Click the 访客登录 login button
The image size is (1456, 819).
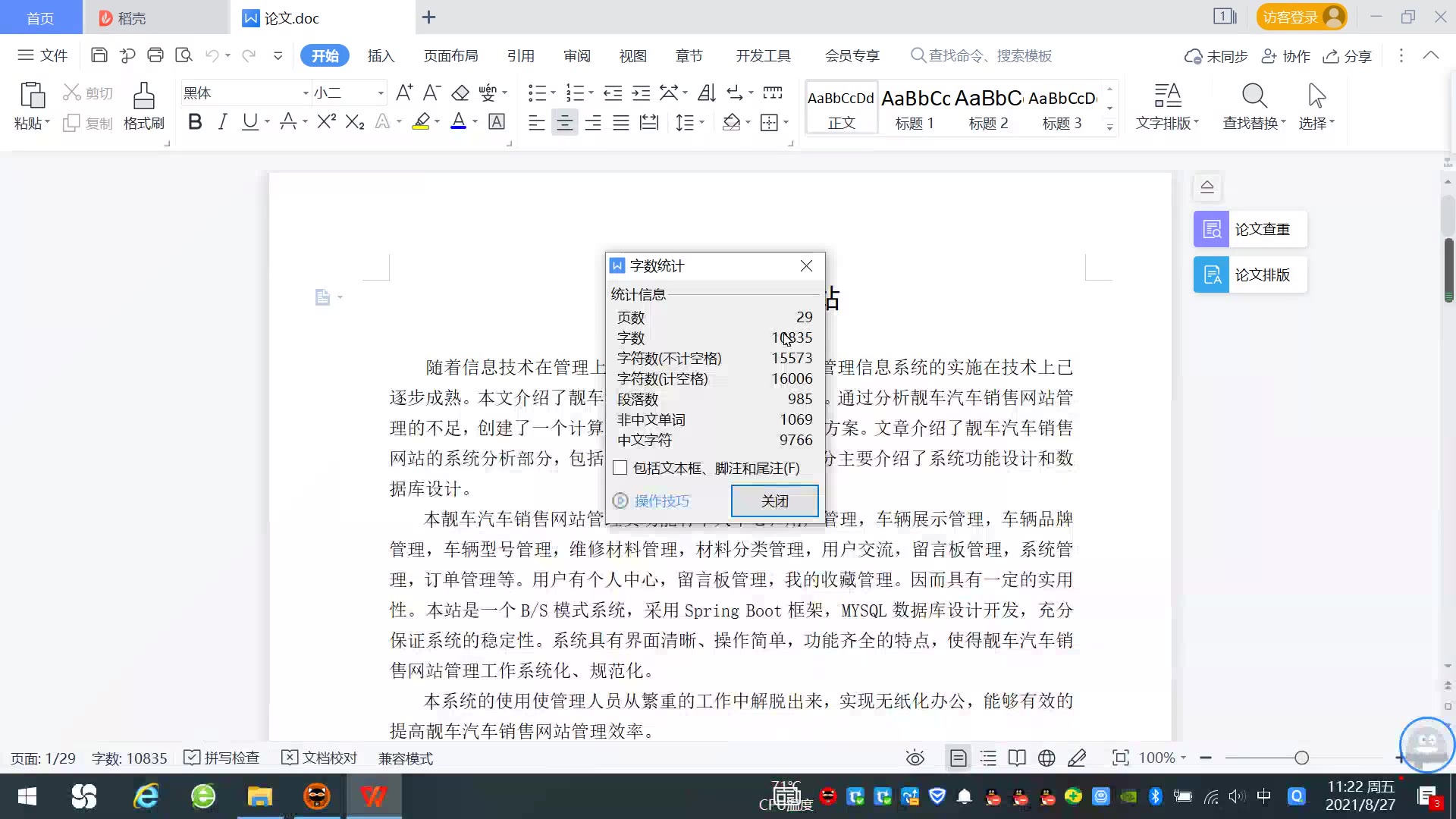1301,17
